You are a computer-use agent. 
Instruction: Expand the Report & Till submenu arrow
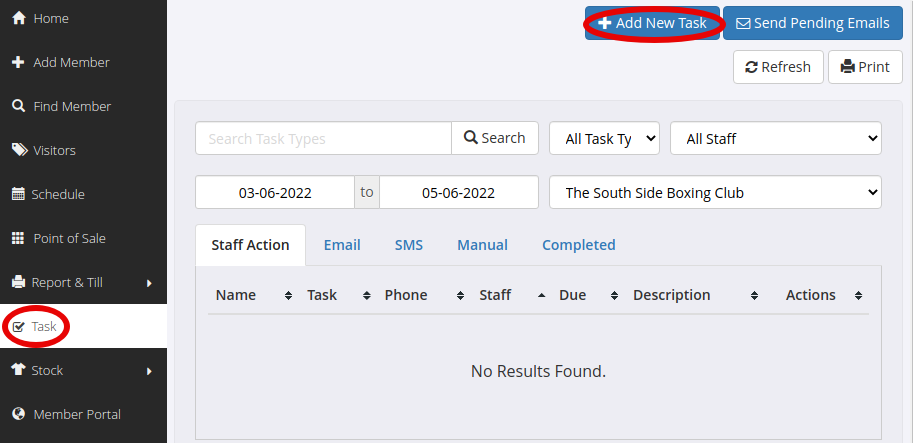[149, 283]
